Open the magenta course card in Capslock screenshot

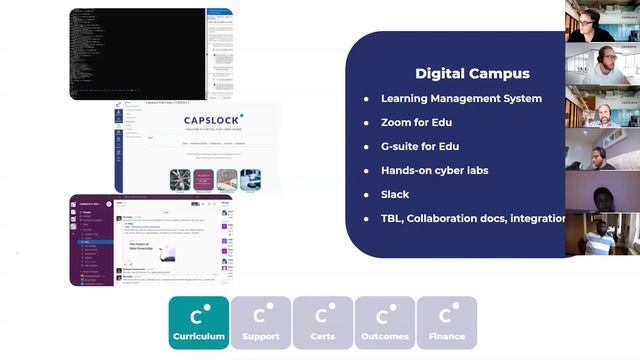pyautogui.click(x=203, y=180)
